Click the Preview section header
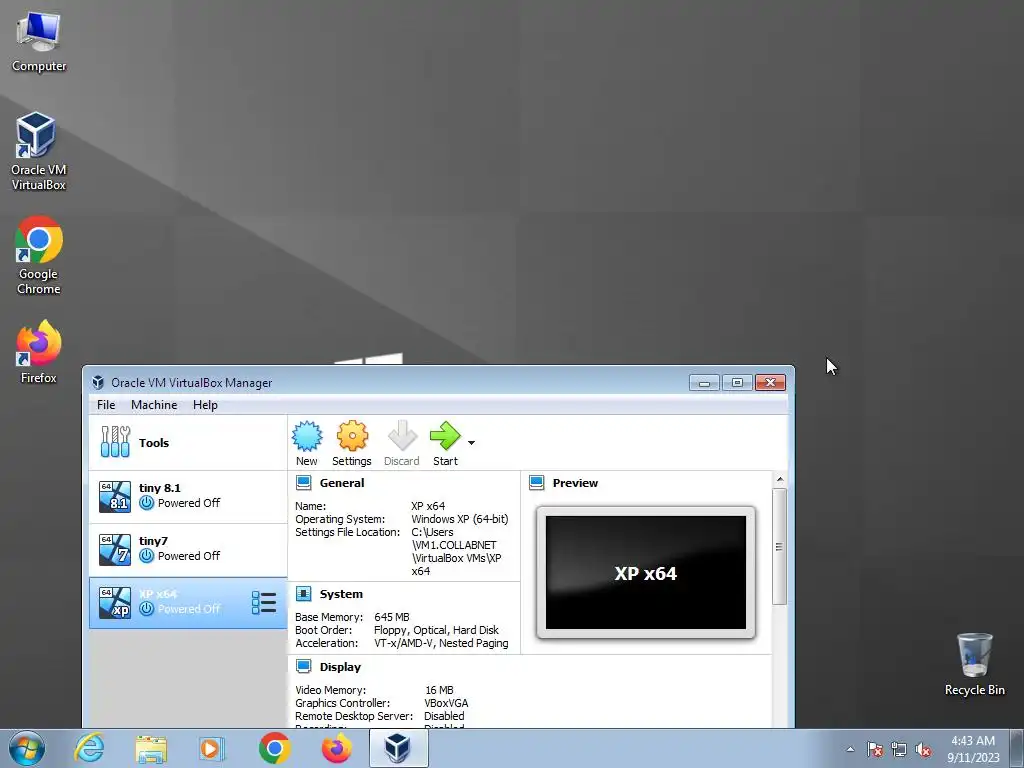The image size is (1024, 768). pyautogui.click(x=575, y=483)
